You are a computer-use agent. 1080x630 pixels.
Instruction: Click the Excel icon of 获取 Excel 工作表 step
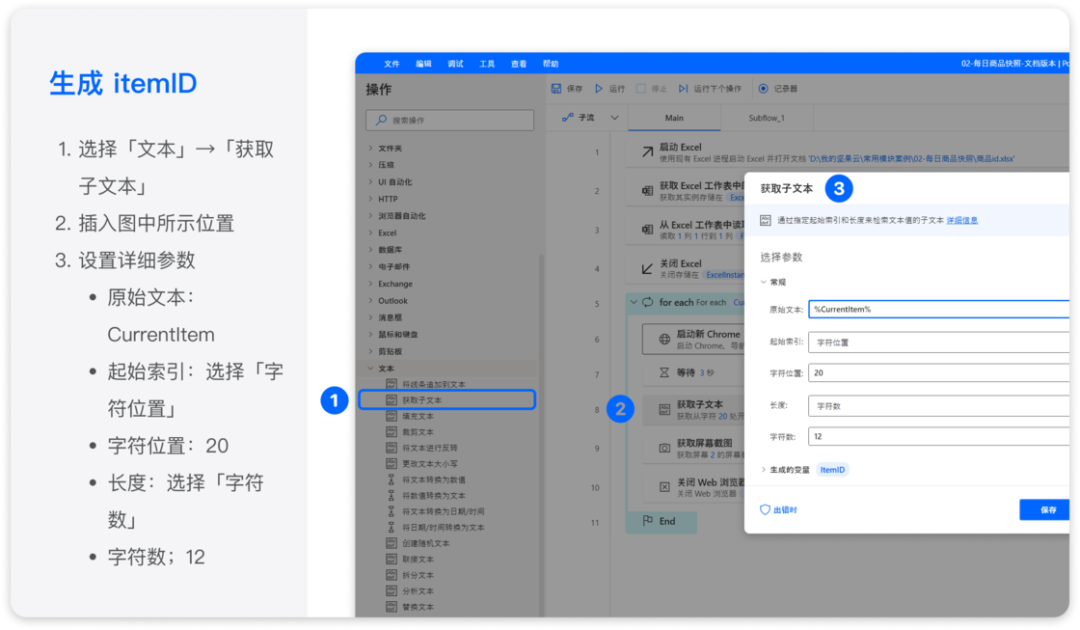[647, 191]
